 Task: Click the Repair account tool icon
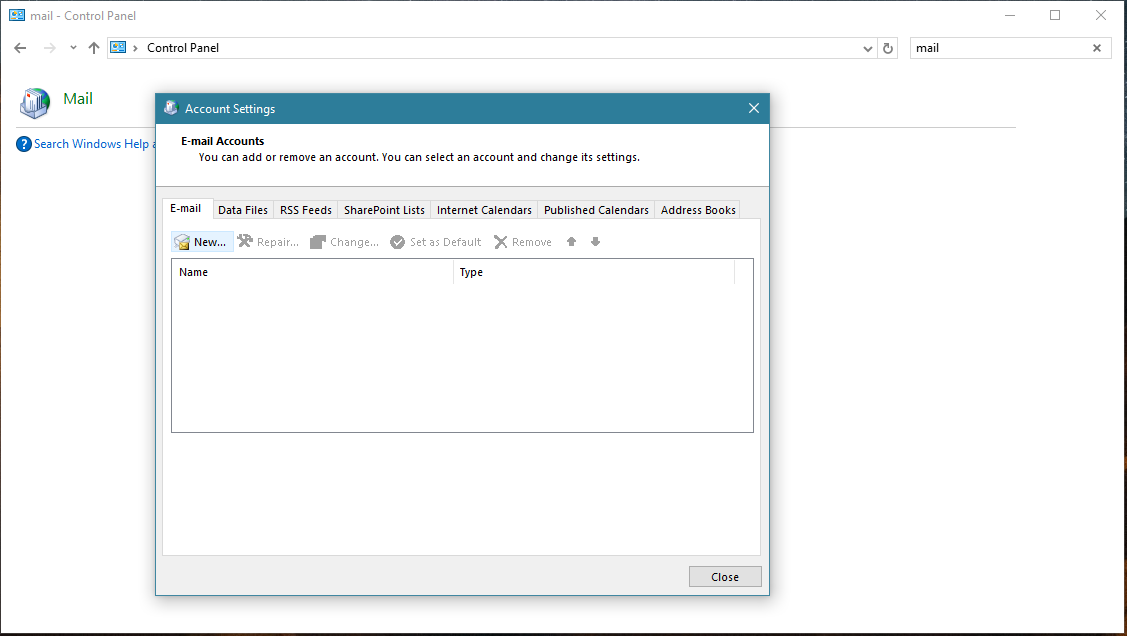[245, 242]
